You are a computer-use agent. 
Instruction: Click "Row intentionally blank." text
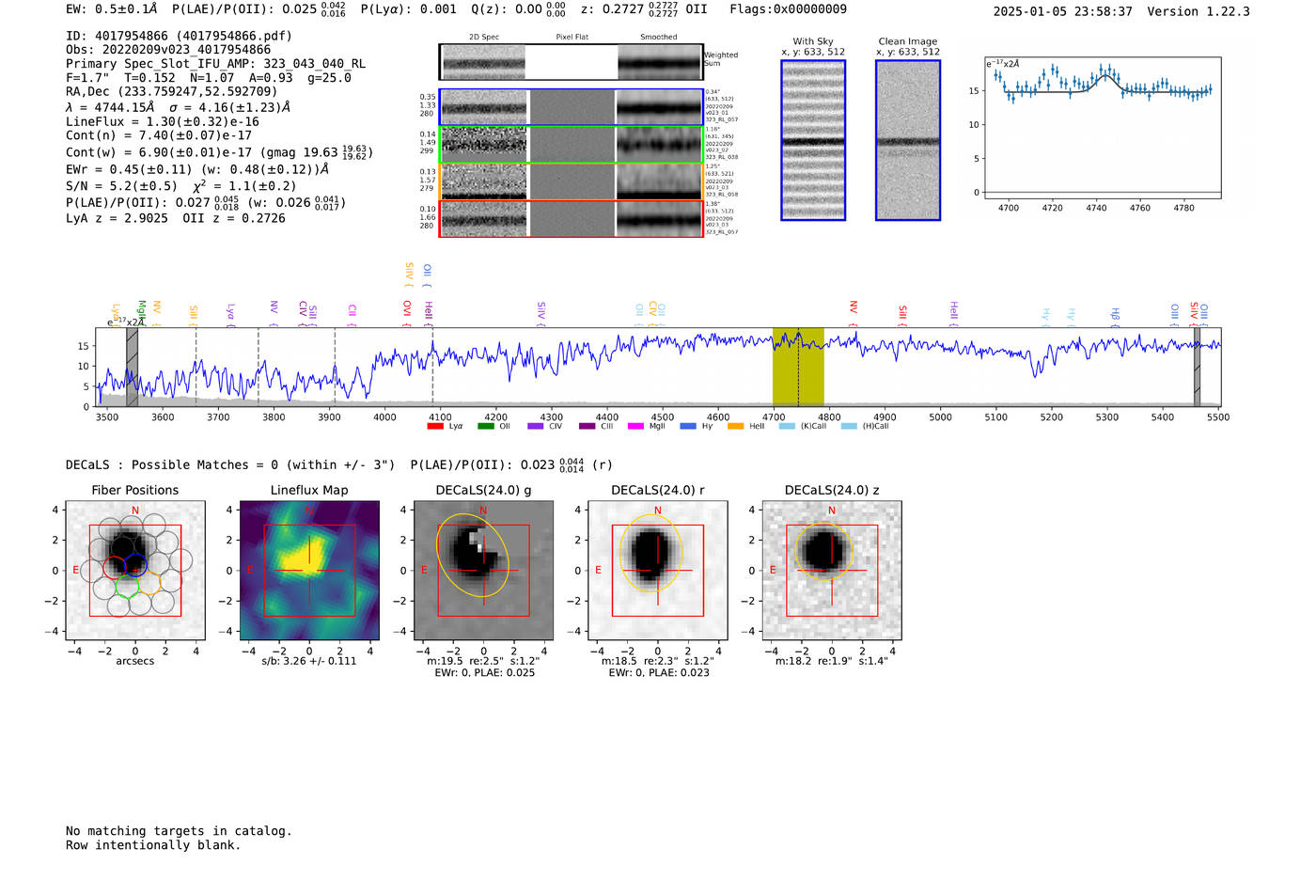[153, 845]
